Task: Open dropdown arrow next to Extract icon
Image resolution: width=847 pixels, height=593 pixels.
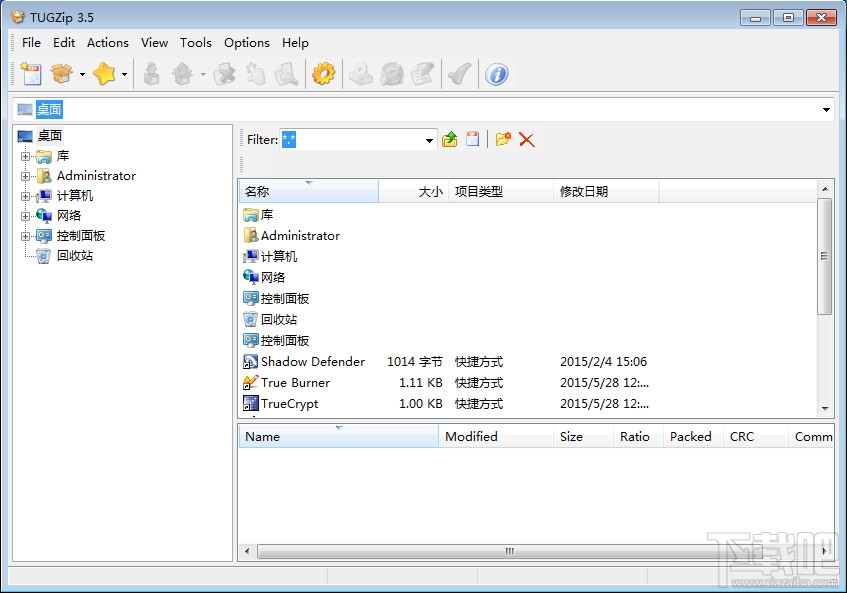Action: (x=203, y=74)
